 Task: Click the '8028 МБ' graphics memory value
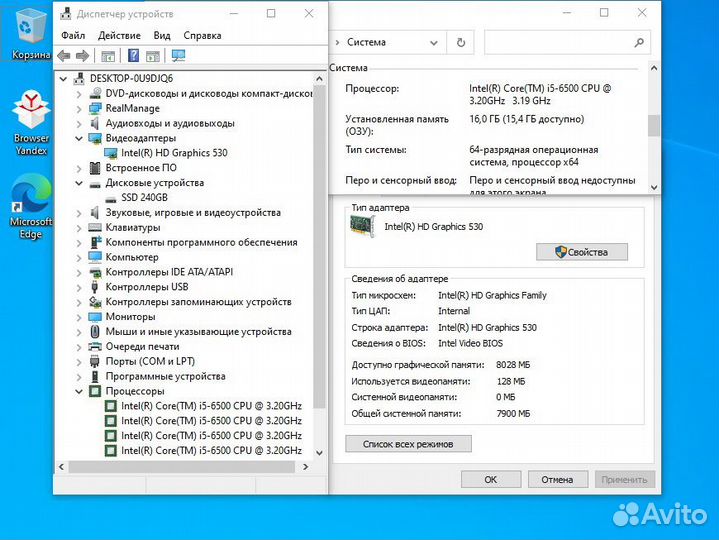[x=513, y=365]
